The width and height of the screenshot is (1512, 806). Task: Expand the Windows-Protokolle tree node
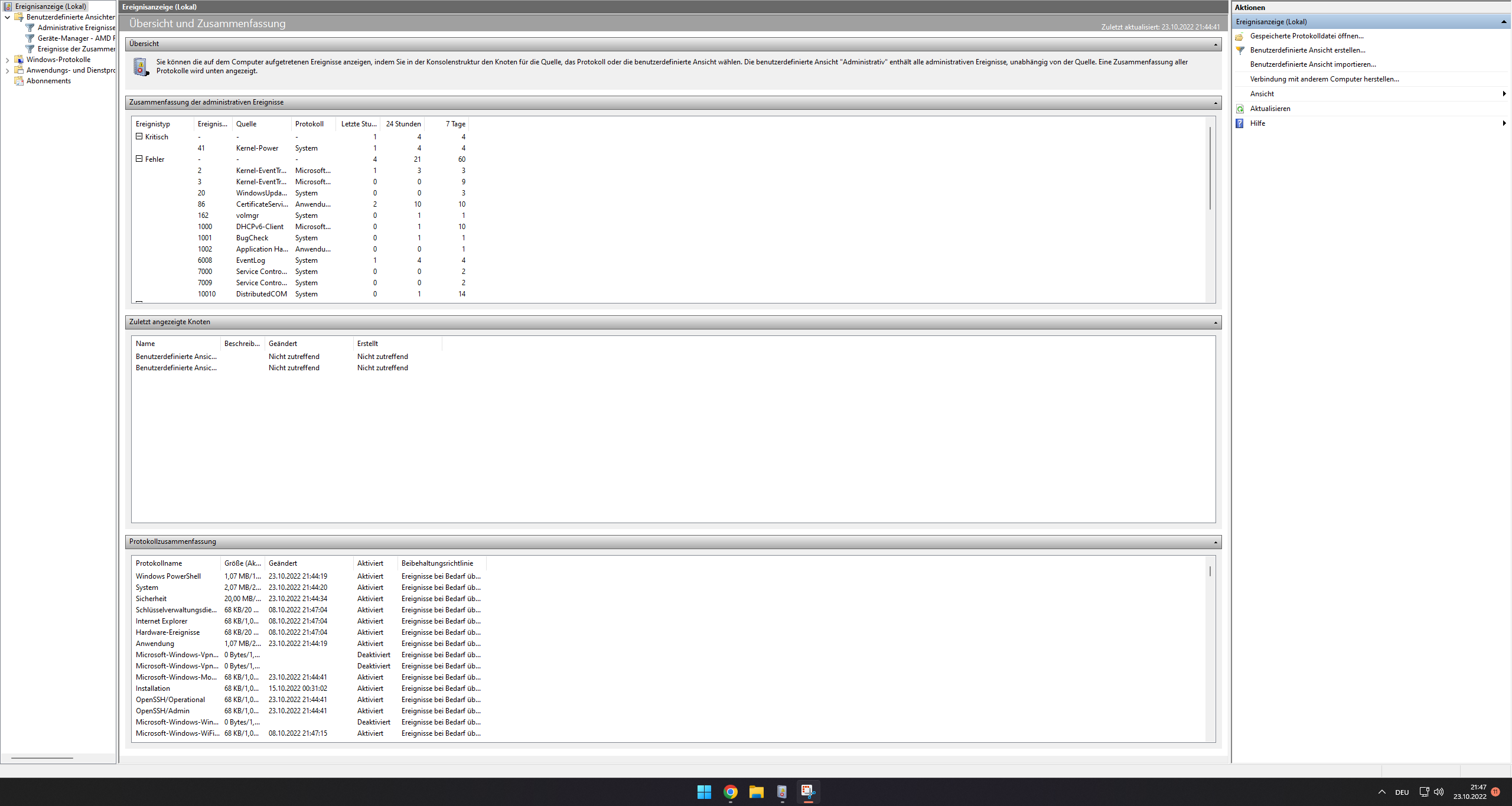coord(7,60)
